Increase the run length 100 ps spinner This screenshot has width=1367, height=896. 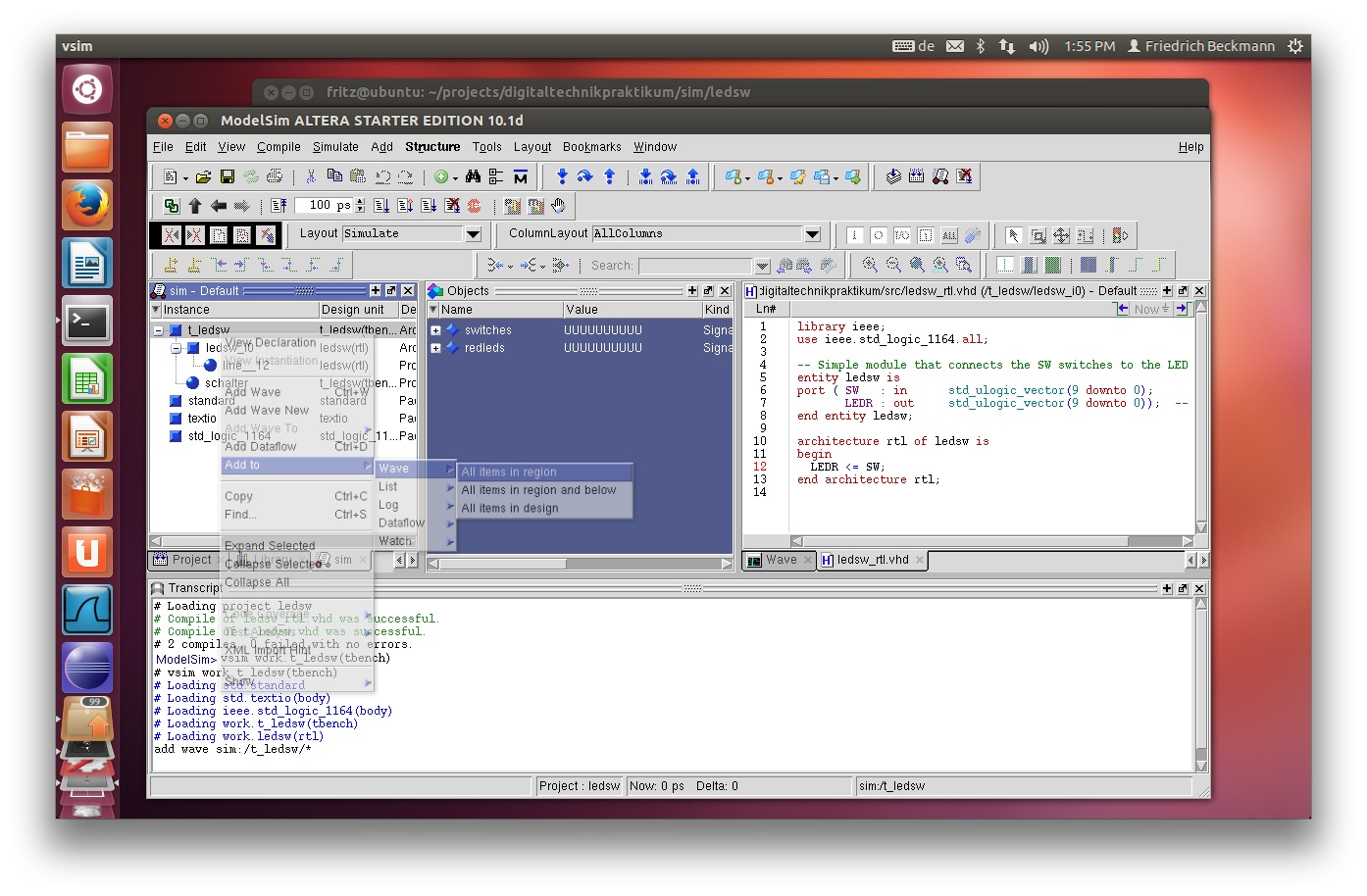[360, 202]
